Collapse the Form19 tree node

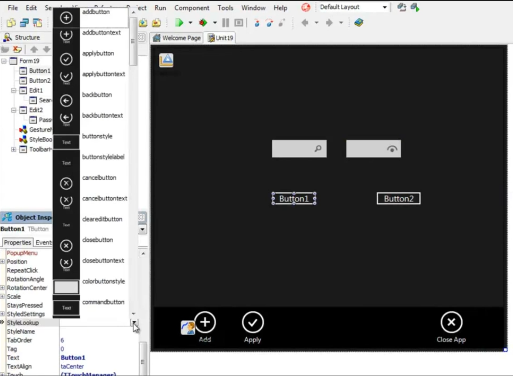4,61
